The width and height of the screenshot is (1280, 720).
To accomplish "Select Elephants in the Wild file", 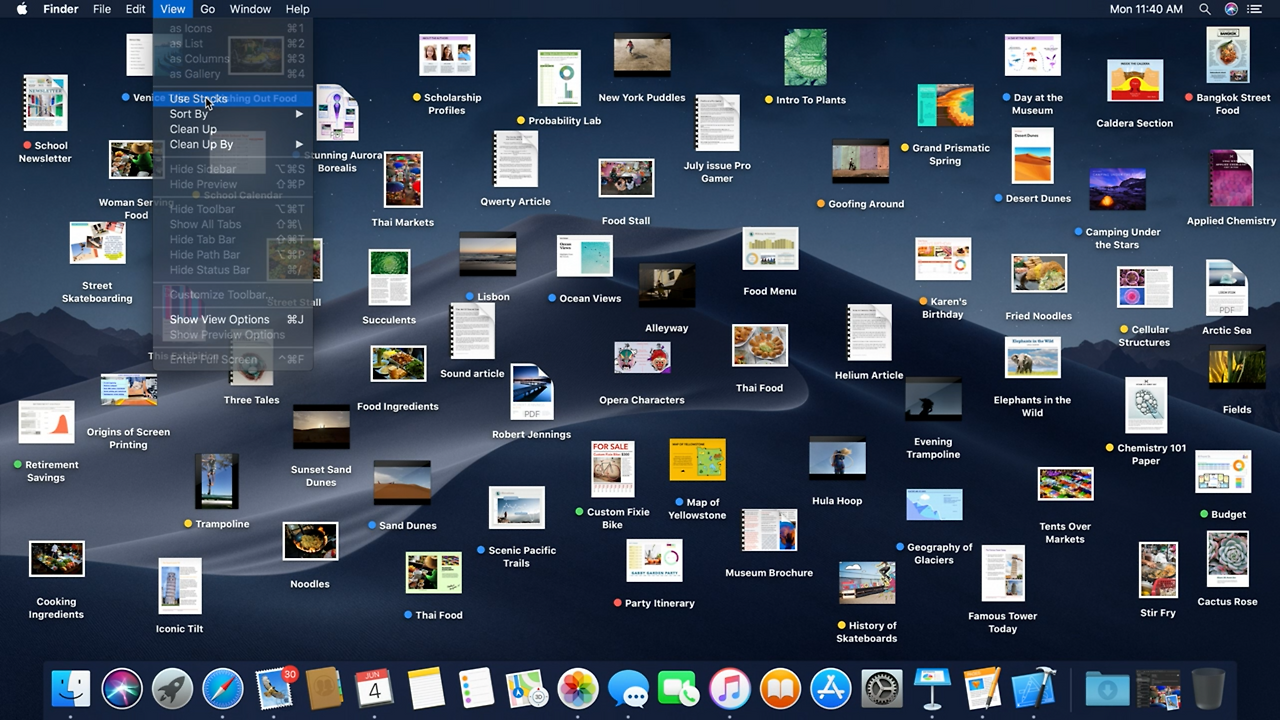I will click(x=1032, y=357).
